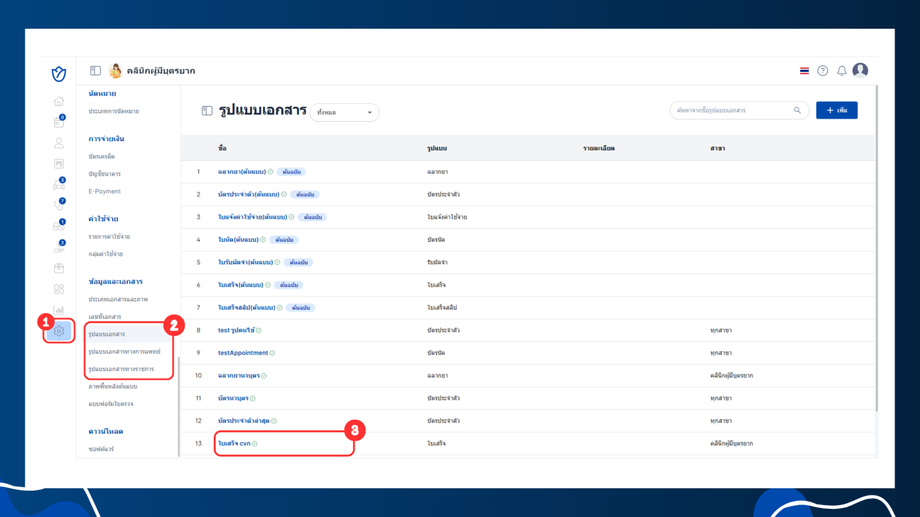The width and height of the screenshot is (920, 517).
Task: Open ใบเสร็จสลิป(ต้นแบบ) template link
Action: [x=246, y=308]
